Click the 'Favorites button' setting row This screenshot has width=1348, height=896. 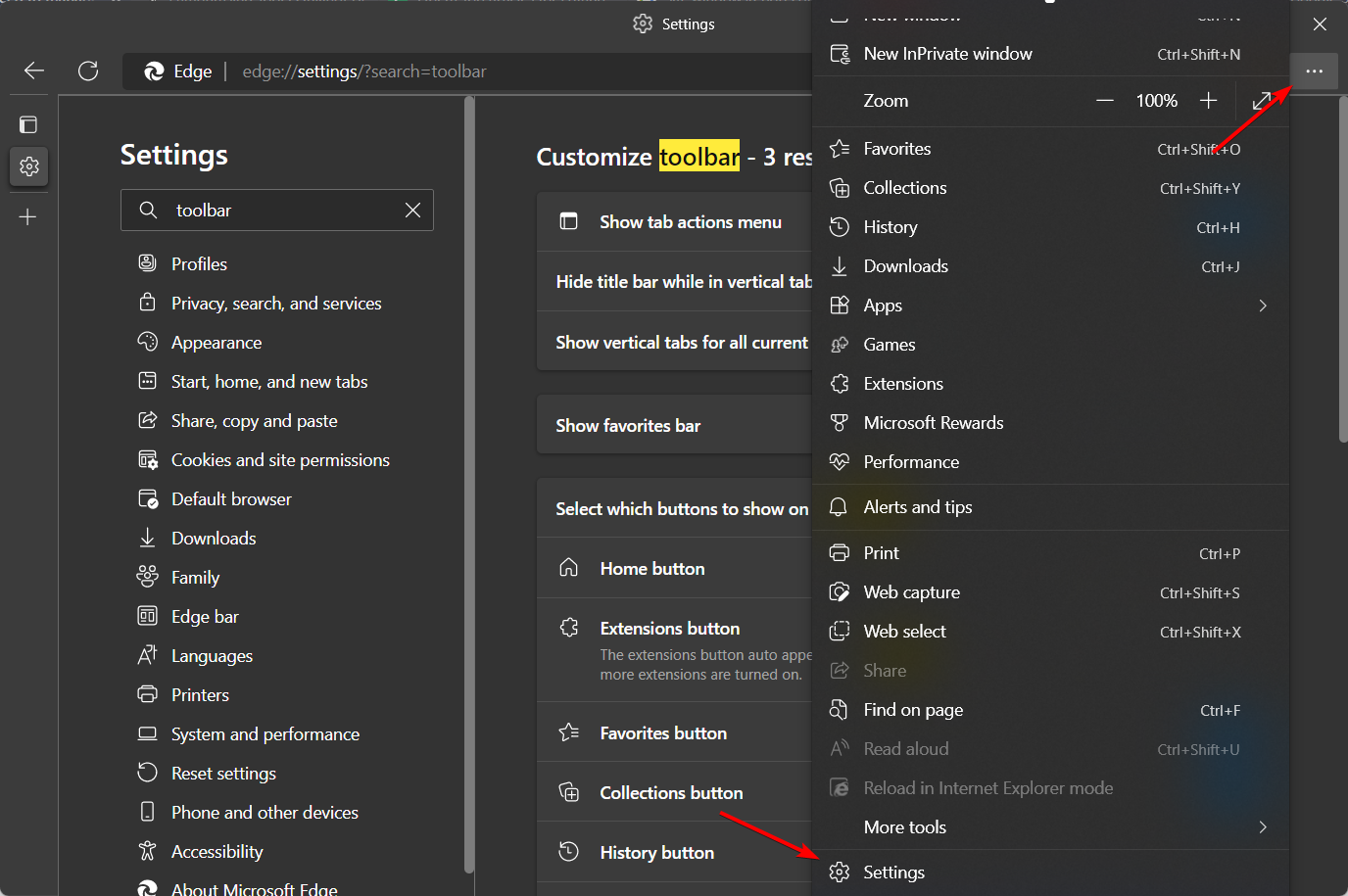pos(675,732)
